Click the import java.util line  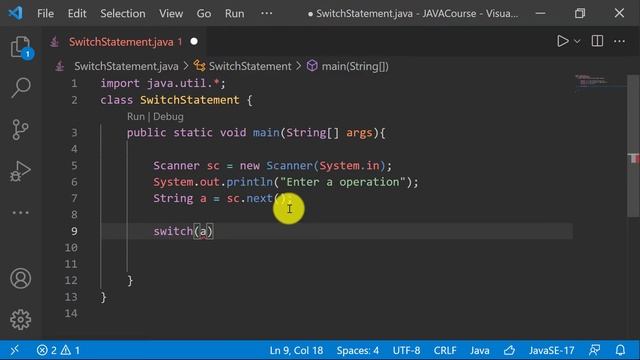click(163, 83)
